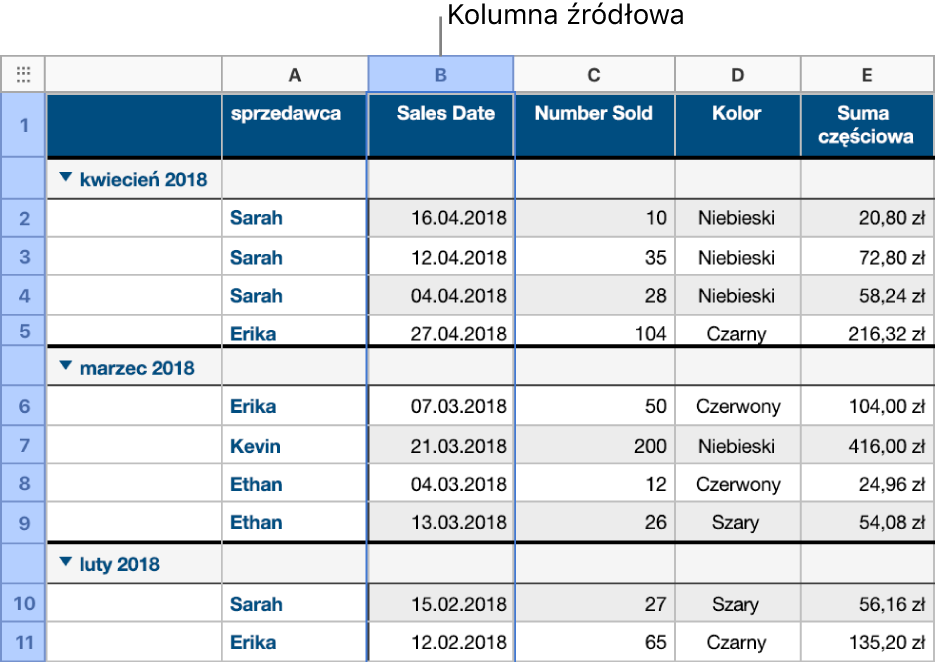
Task: Select column E header
Action: click(x=866, y=74)
